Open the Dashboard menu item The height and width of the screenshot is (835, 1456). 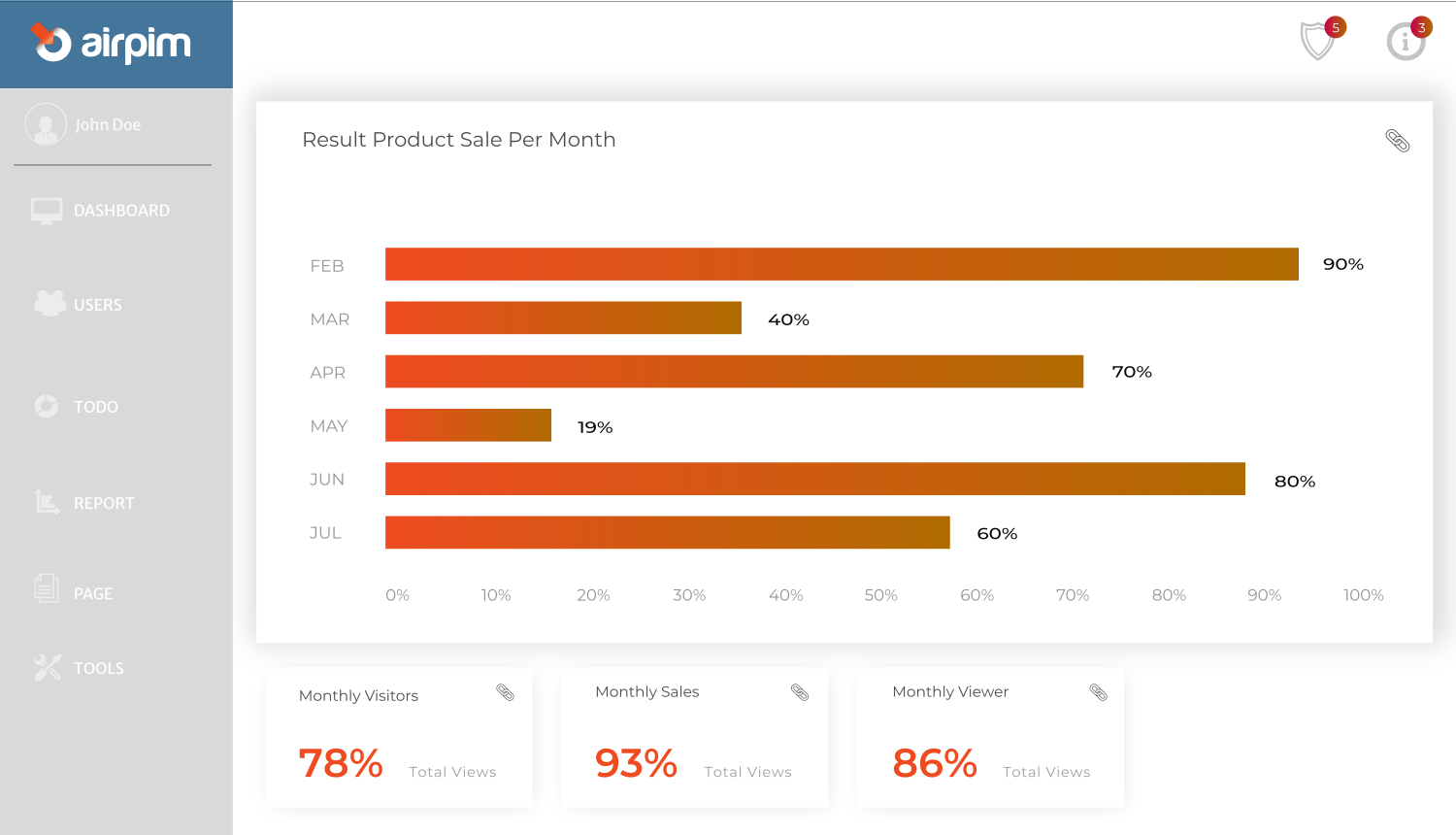120,211
